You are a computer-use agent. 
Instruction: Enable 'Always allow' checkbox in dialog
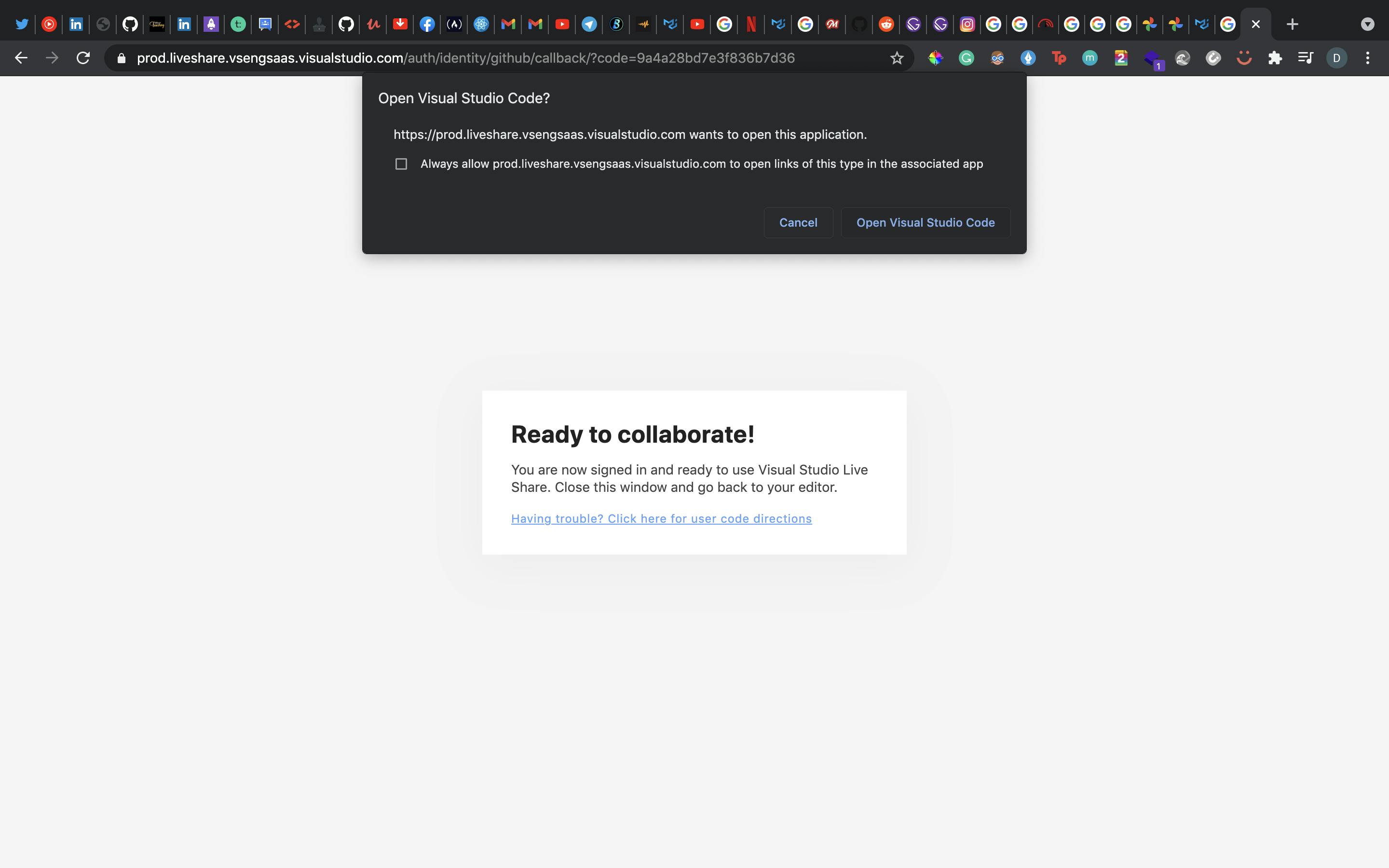pyautogui.click(x=401, y=164)
